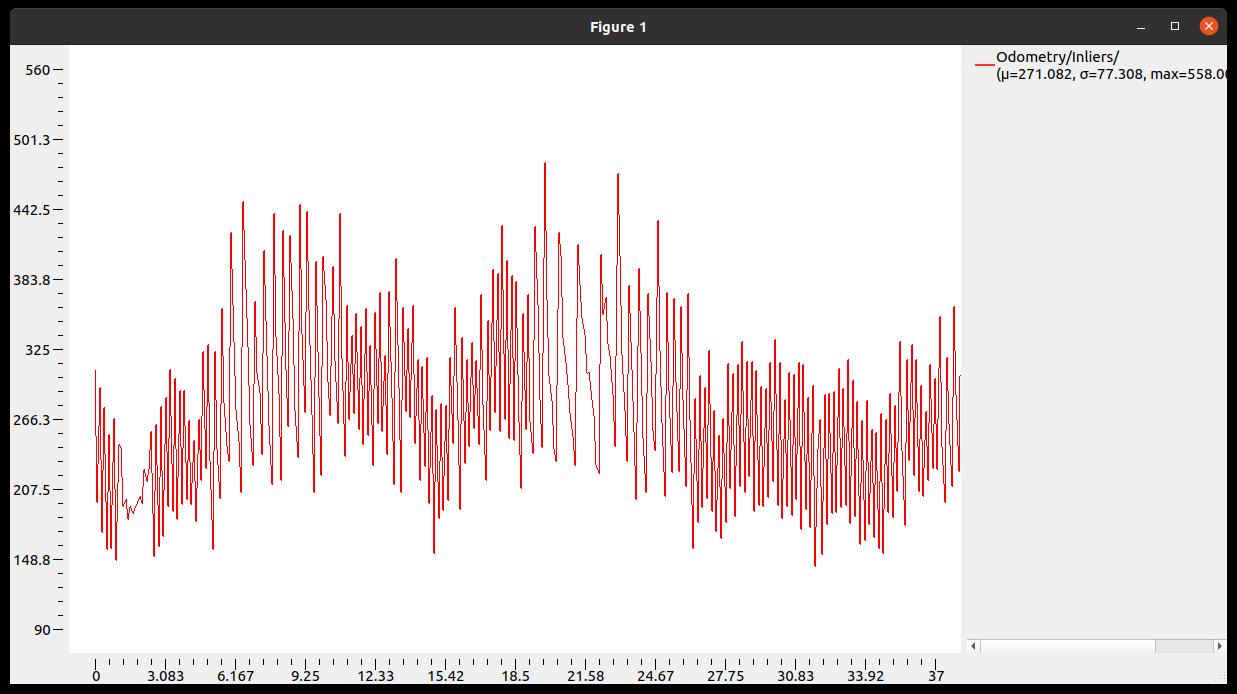Screen dimensions: 1237x694
Task: Click the 9.25 x-axis tick label
Action: pos(305,676)
